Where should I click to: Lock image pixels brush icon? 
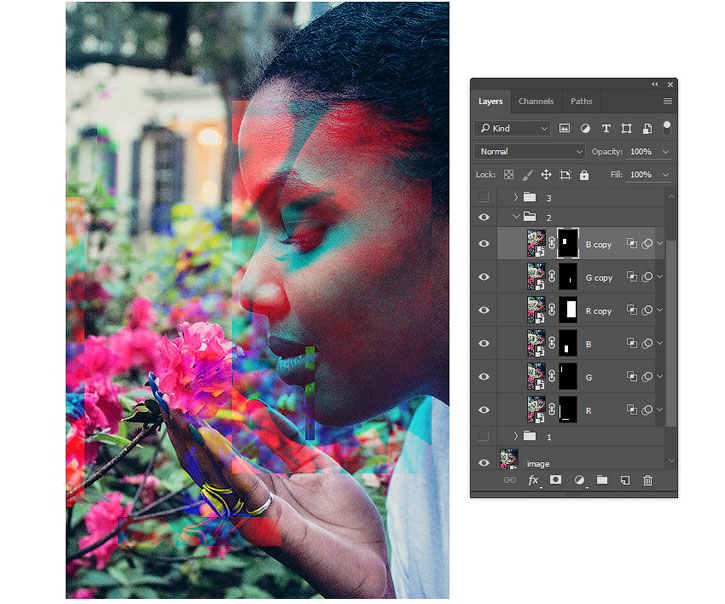(527, 174)
